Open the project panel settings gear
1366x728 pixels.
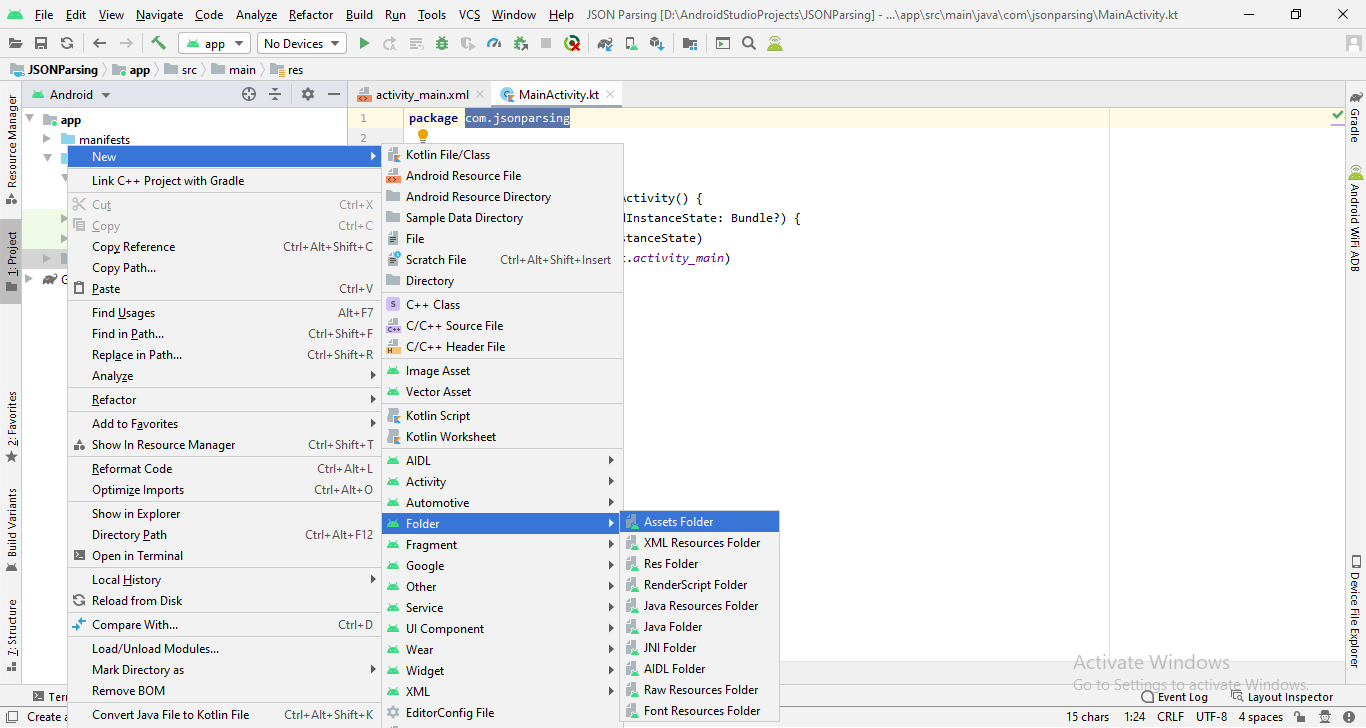pos(308,94)
